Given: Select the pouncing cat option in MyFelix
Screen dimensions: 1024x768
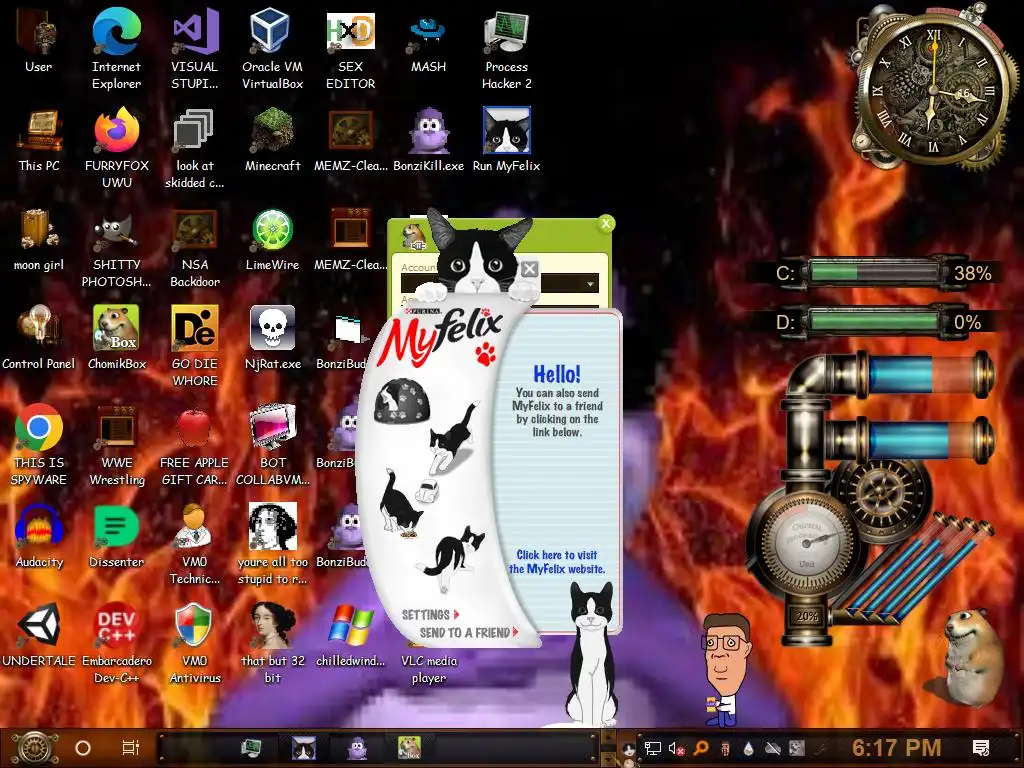Looking at the screenshot, I should pyautogui.click(x=453, y=436).
